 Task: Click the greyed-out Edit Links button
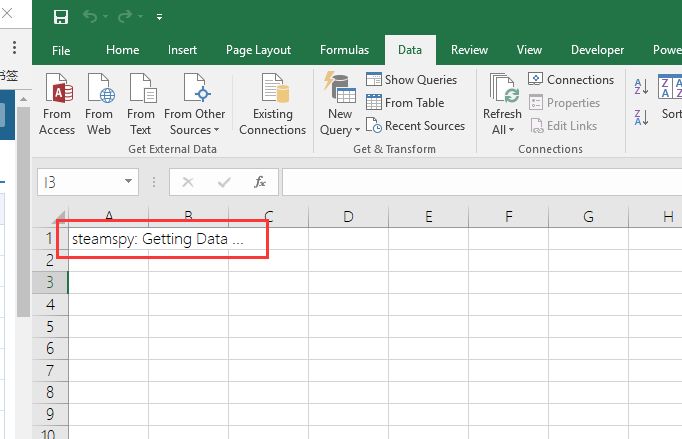pyautogui.click(x=564, y=126)
